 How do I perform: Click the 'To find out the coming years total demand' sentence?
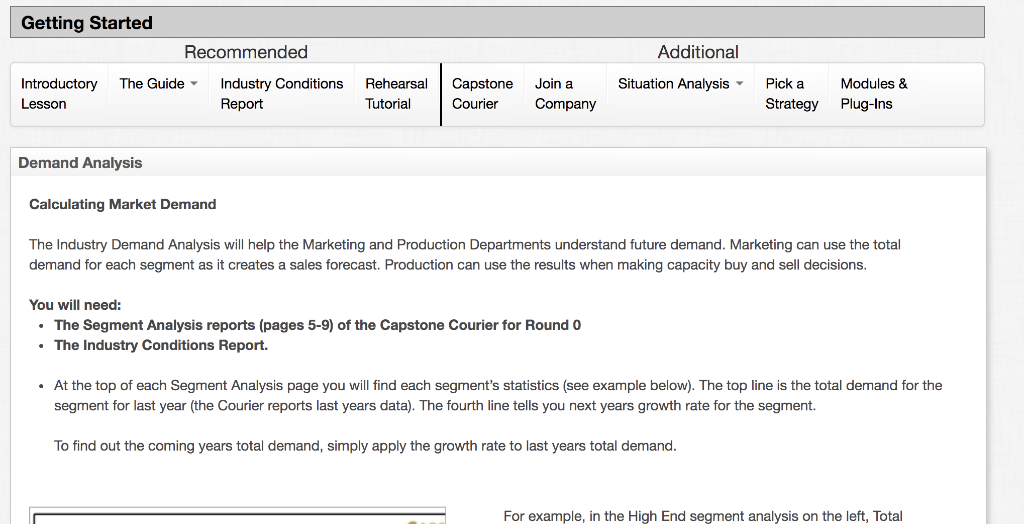click(365, 446)
